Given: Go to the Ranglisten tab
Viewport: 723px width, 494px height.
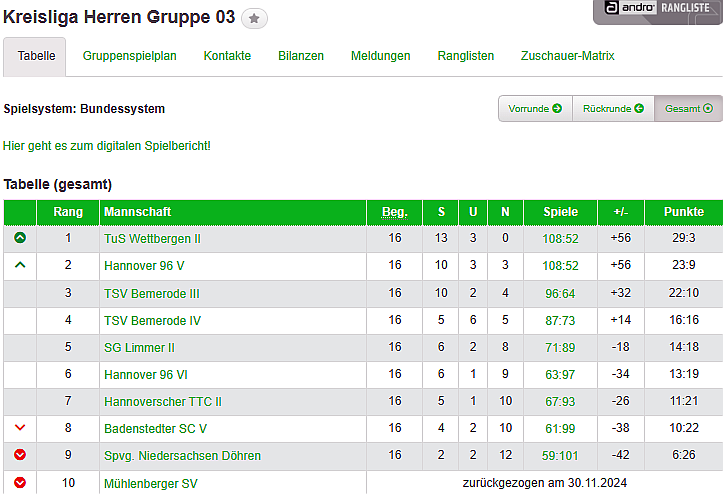Looking at the screenshot, I should (x=466, y=56).
